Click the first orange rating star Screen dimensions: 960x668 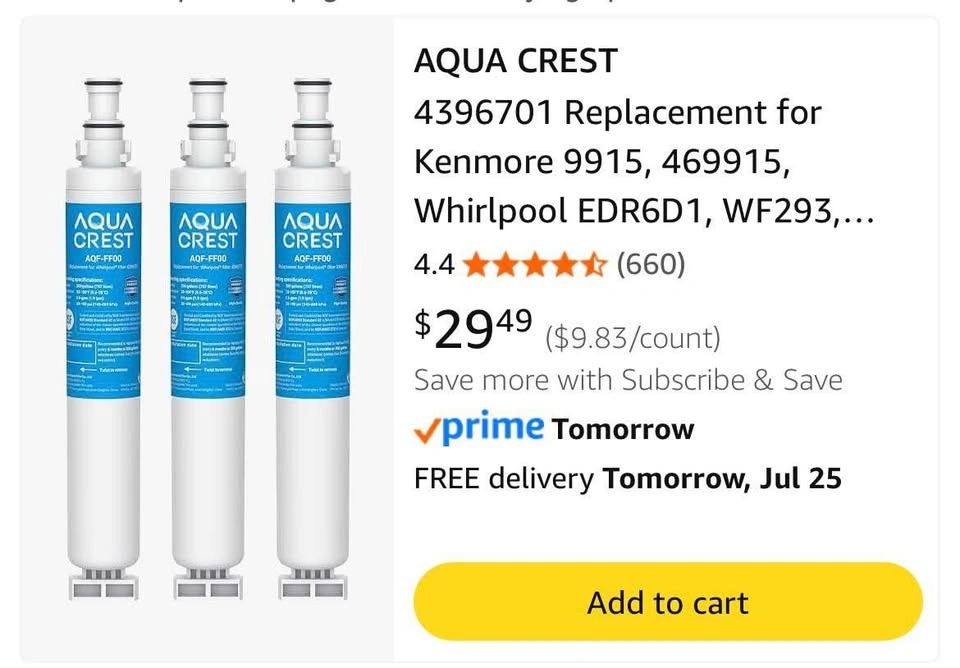(x=476, y=265)
